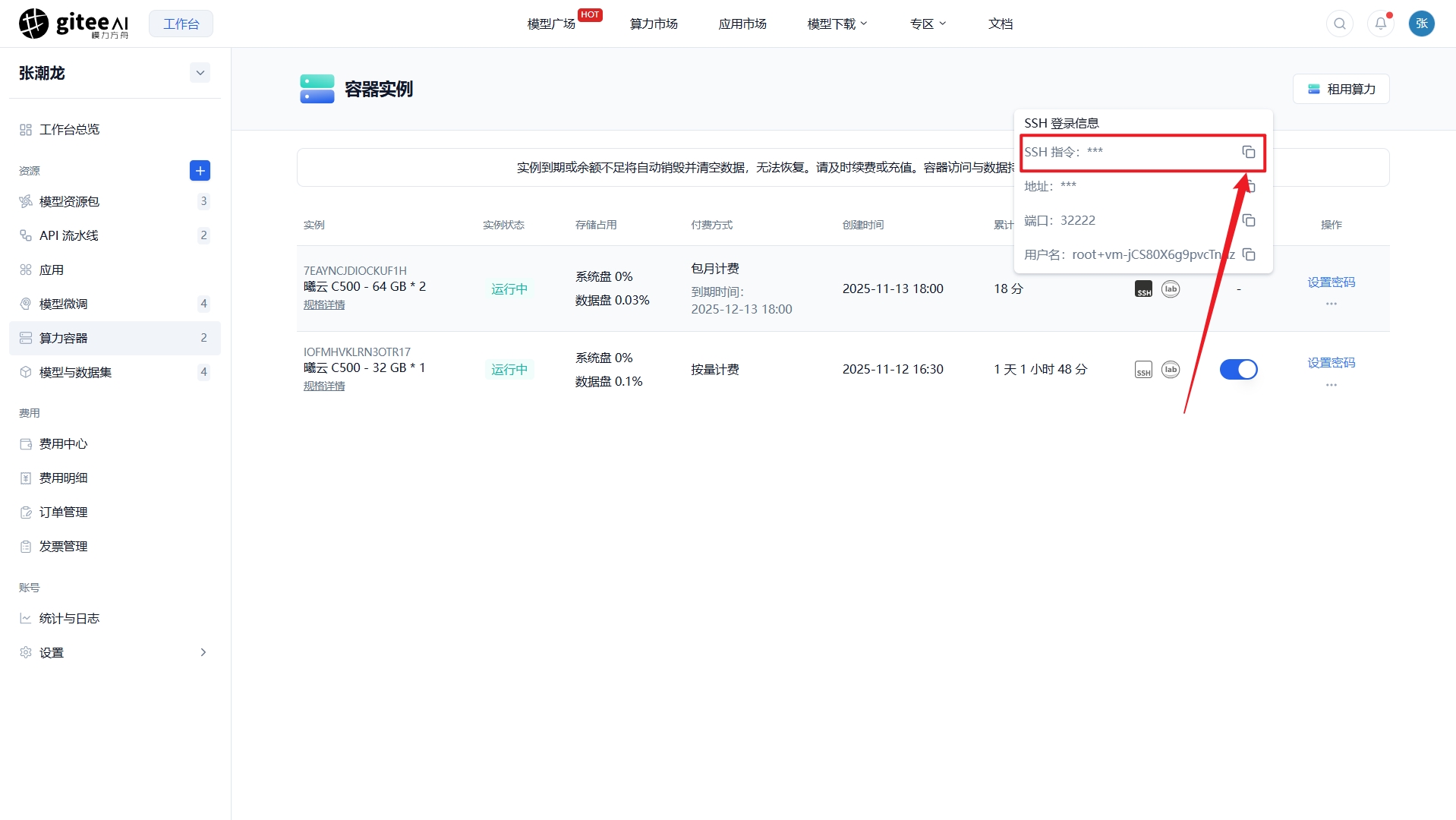Click creation time 2025-11-13 18:00

[x=892, y=289]
